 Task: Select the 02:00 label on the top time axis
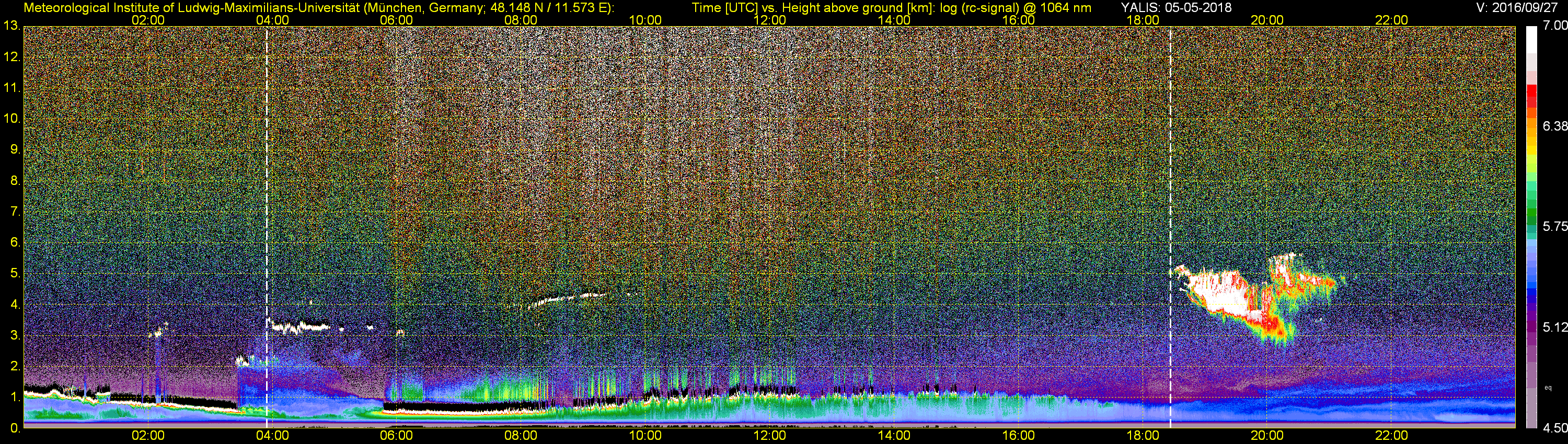tap(148, 20)
